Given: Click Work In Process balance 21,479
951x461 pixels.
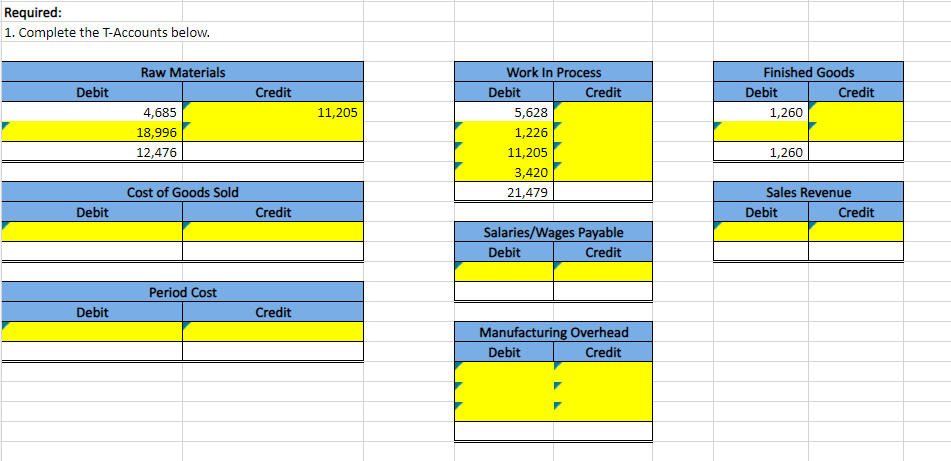Looking at the screenshot, I should [504, 192].
